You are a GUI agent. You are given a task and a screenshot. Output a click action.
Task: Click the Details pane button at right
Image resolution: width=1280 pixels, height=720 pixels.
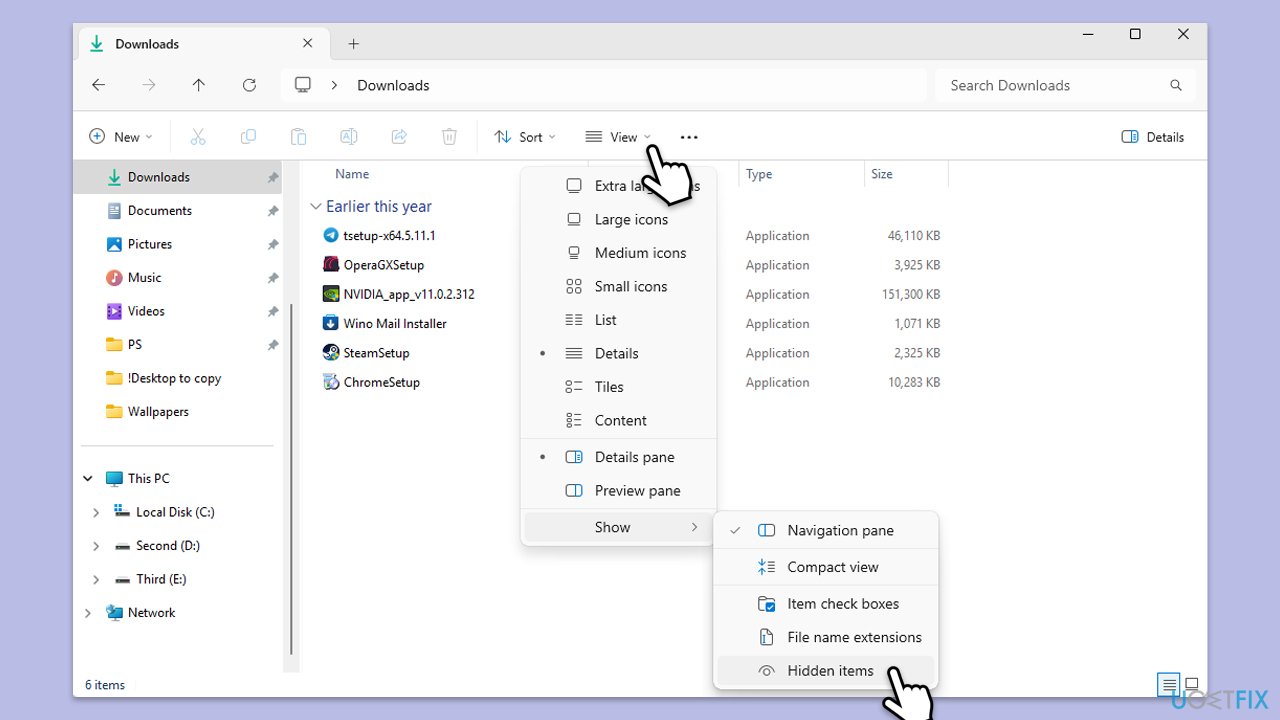coord(1153,137)
